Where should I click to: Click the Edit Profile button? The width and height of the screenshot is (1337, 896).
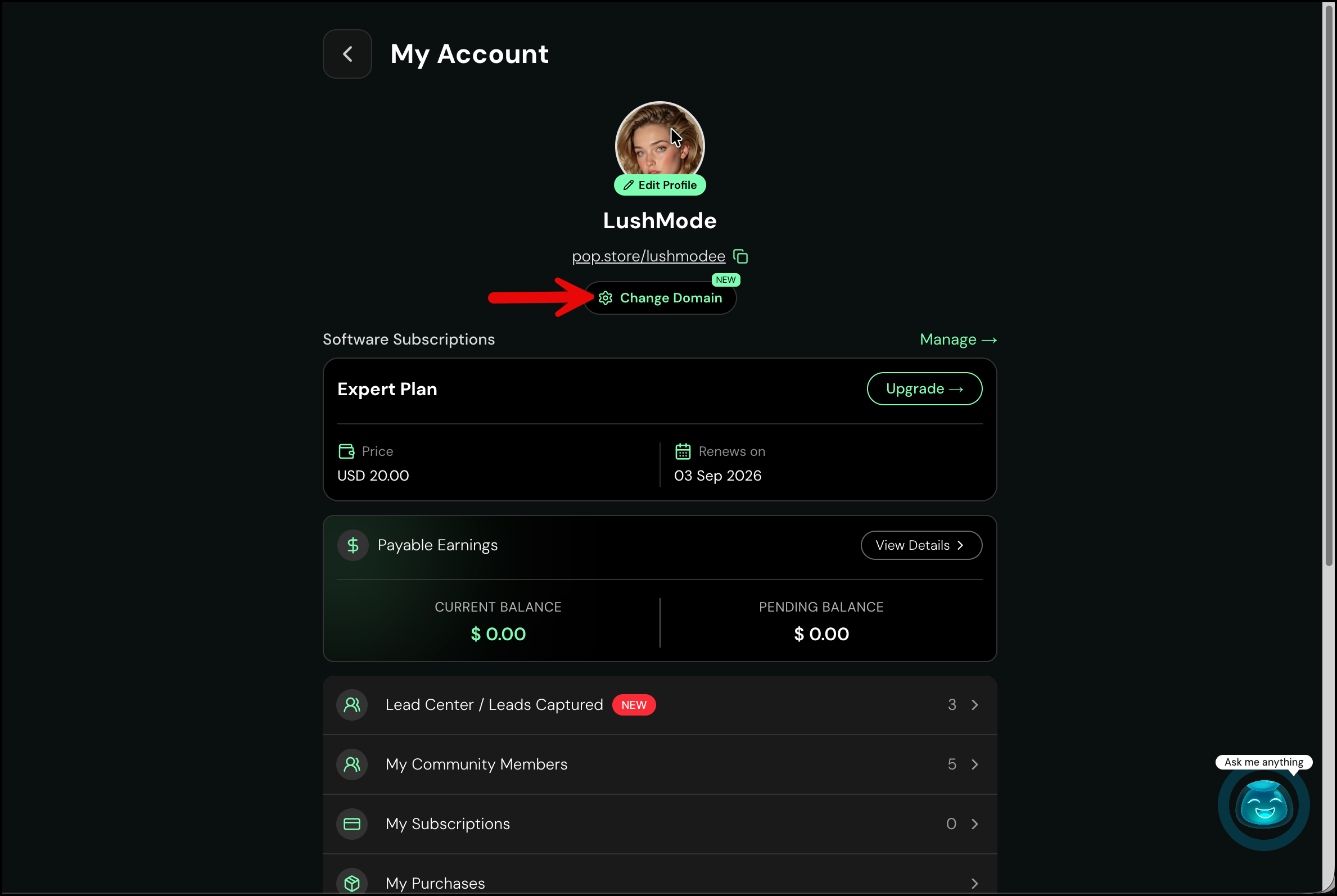(x=660, y=185)
